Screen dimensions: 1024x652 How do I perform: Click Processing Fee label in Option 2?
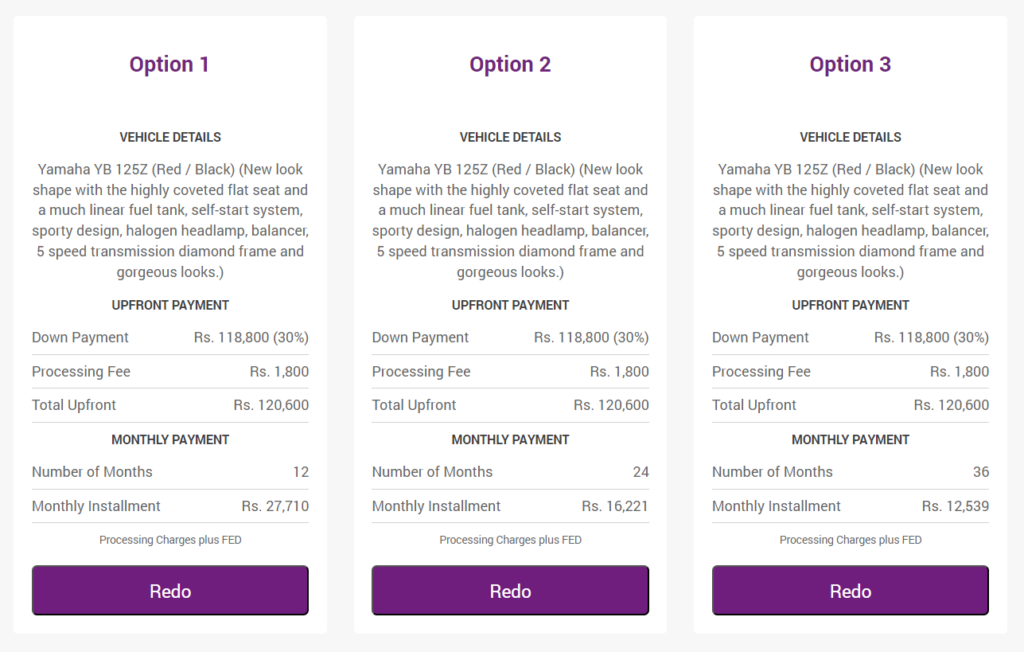point(421,371)
